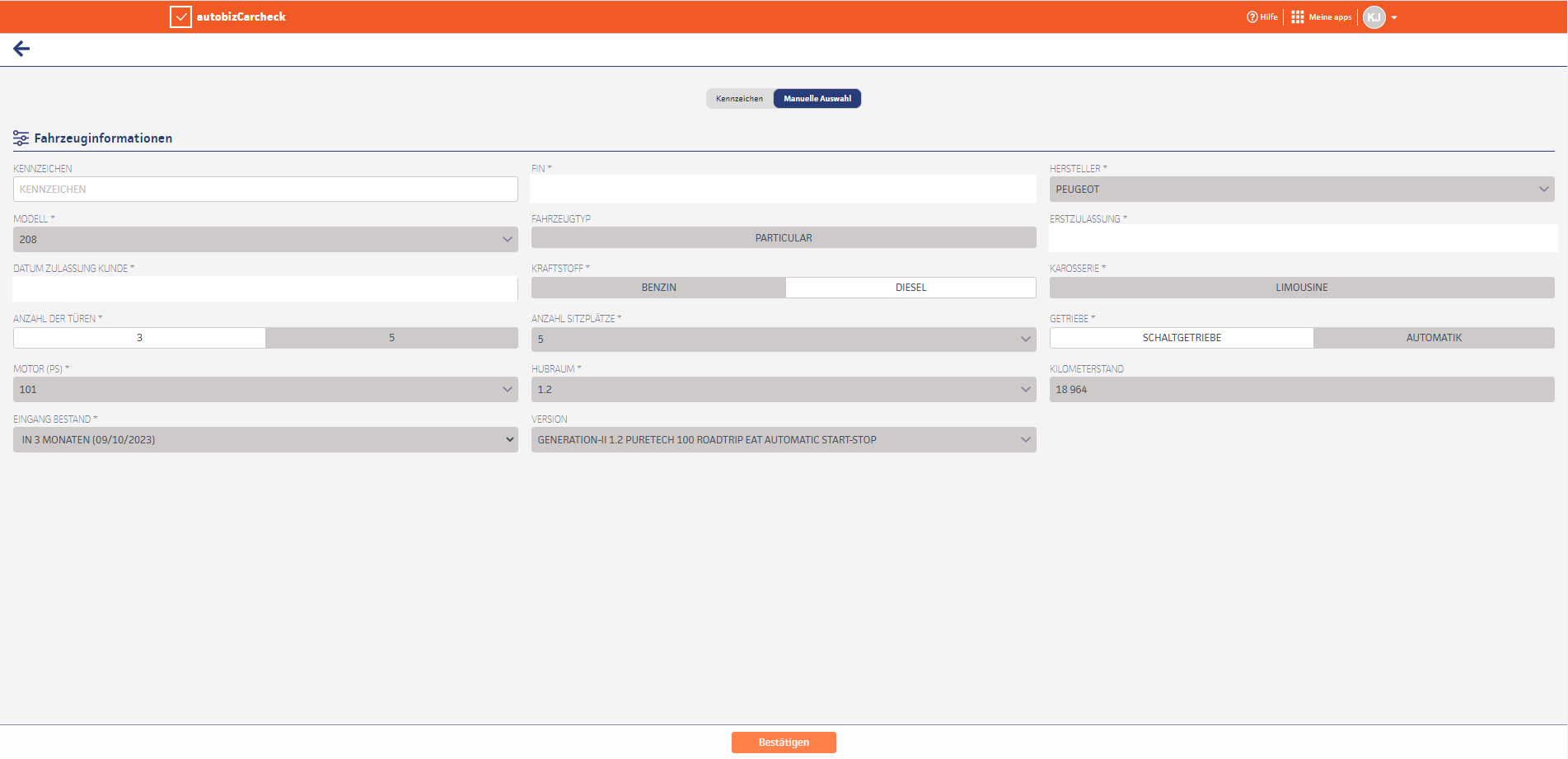This screenshot has height=759, width=1568.
Task: Click the autobizCarcheck brand name
Action: click(241, 16)
